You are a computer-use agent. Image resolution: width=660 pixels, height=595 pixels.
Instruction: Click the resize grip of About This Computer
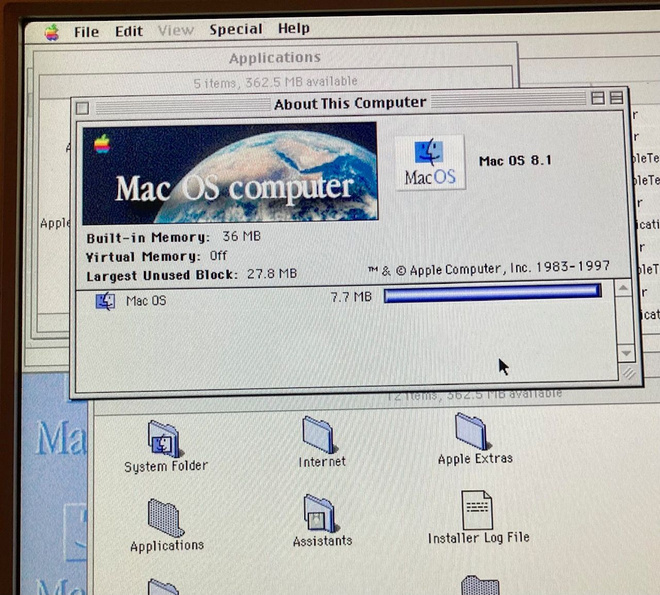click(629, 373)
